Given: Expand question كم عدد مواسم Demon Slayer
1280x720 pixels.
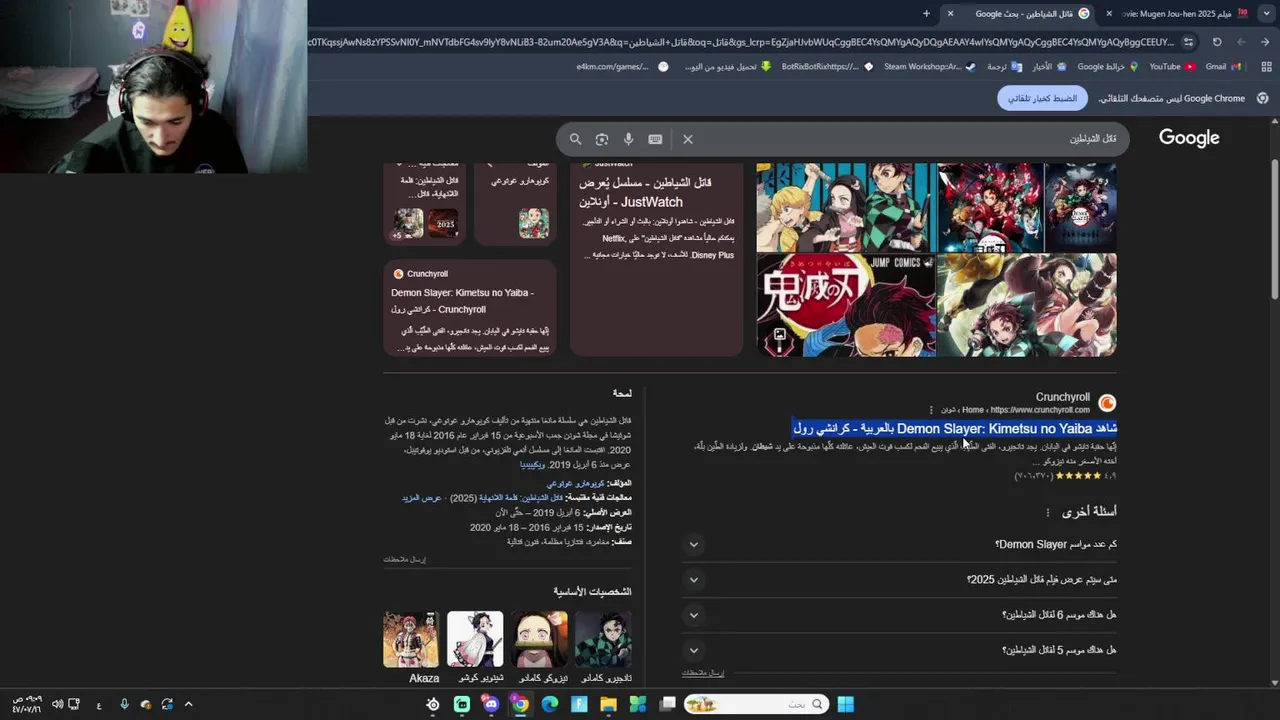Looking at the screenshot, I should click(x=899, y=544).
